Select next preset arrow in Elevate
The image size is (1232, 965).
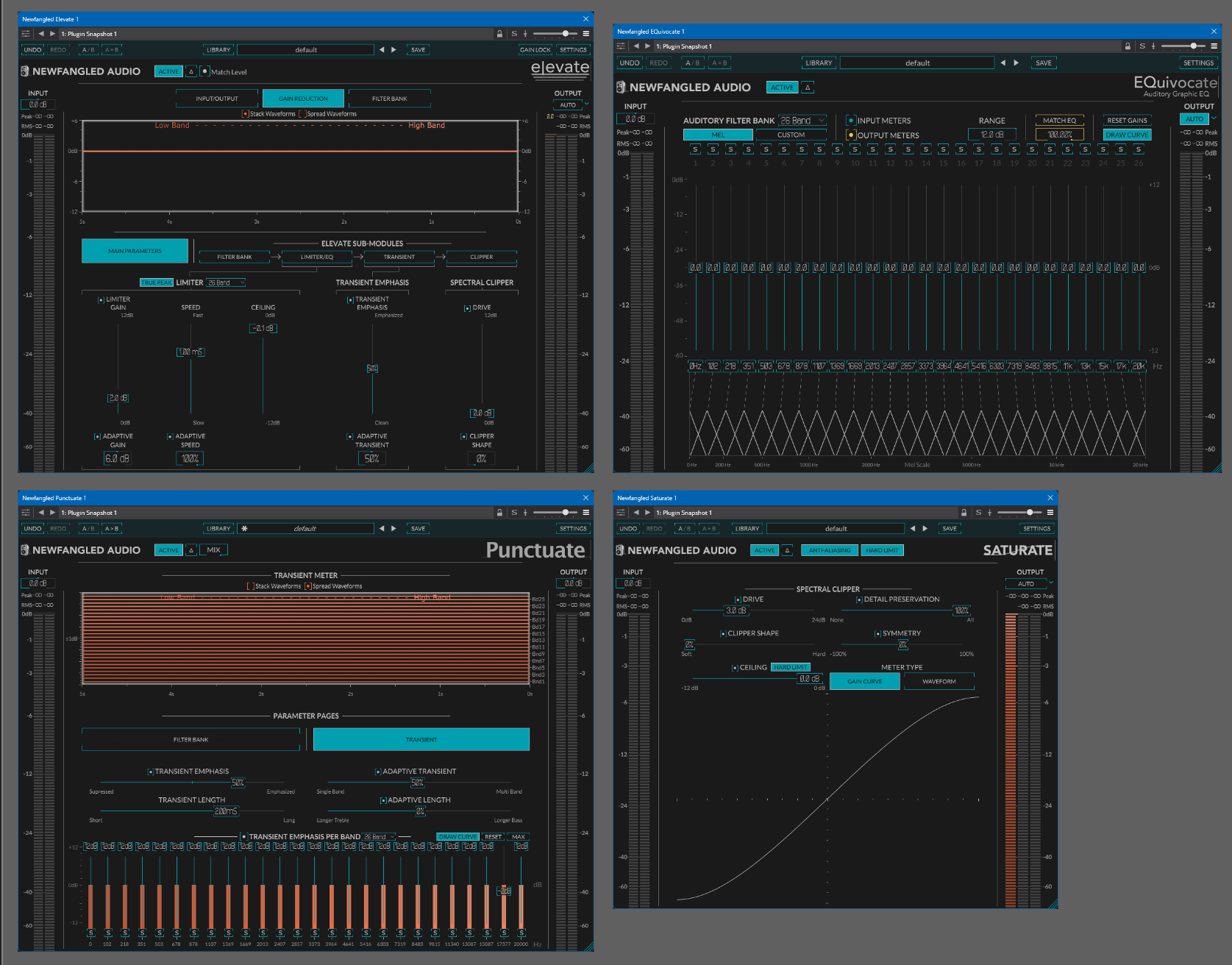tap(394, 50)
